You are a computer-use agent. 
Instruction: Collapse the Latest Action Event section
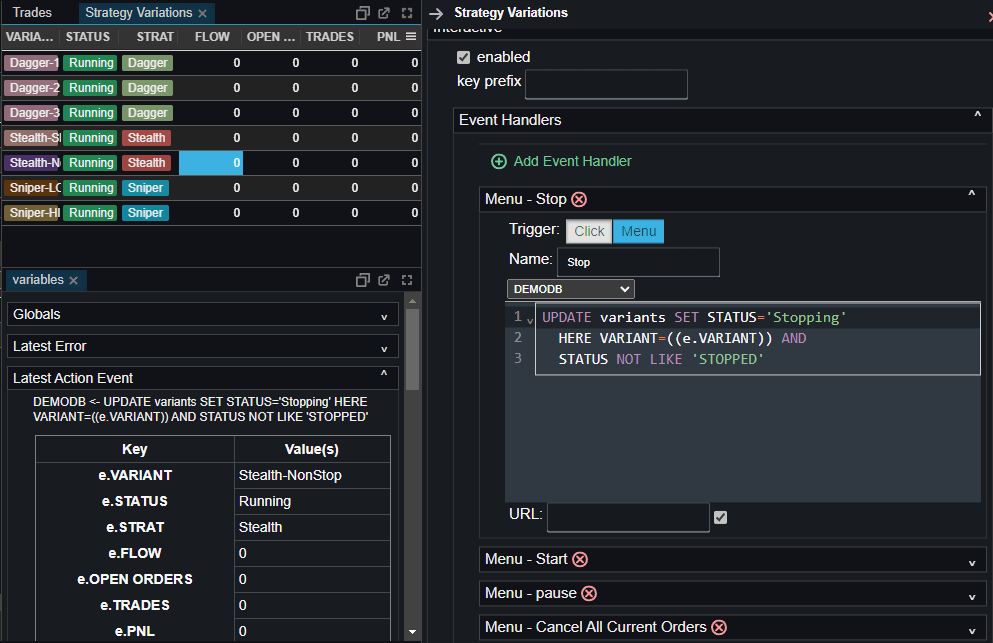click(203, 378)
